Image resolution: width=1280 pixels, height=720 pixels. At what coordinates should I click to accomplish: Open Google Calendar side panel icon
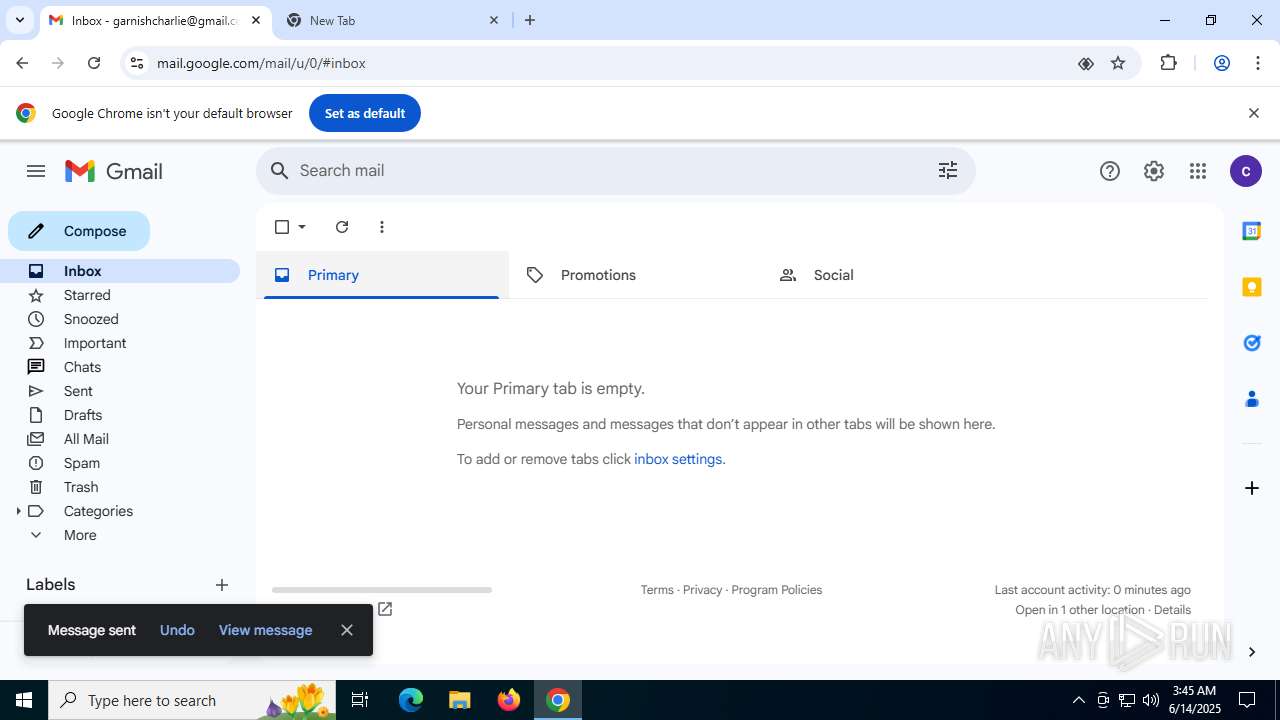[1251, 231]
